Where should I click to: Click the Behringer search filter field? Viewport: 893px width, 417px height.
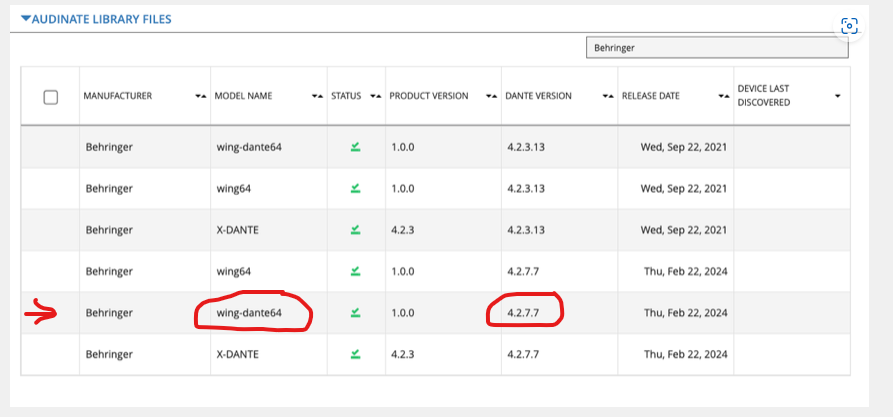pos(717,48)
